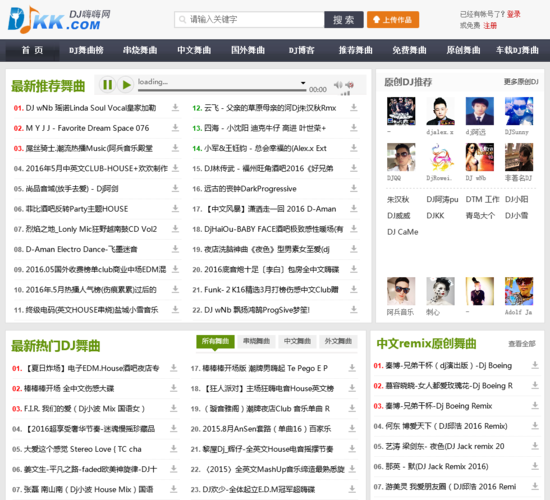Click the 搜索 search button
The image size is (550, 500).
343,20
